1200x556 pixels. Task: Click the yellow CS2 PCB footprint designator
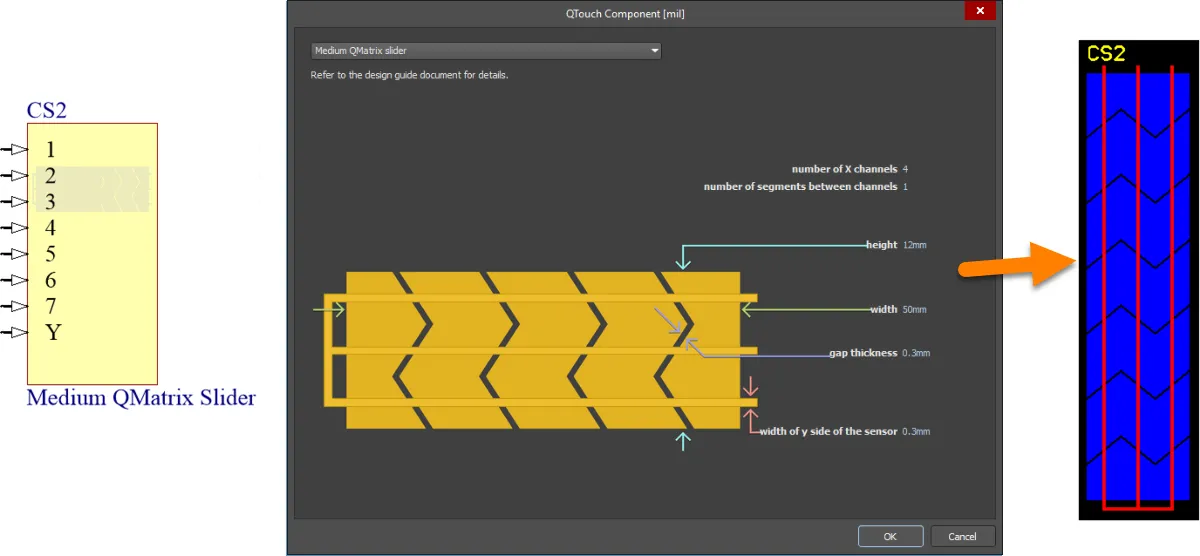pyautogui.click(x=1106, y=54)
